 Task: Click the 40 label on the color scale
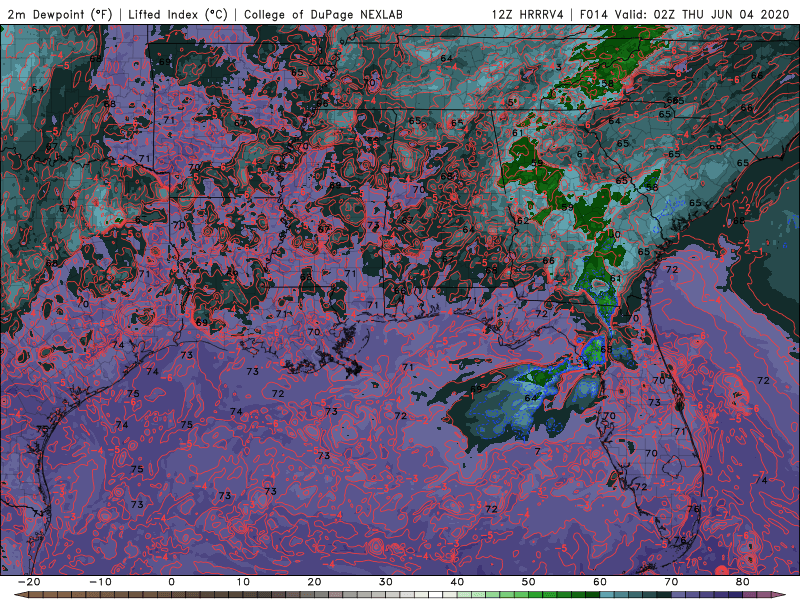(x=457, y=582)
